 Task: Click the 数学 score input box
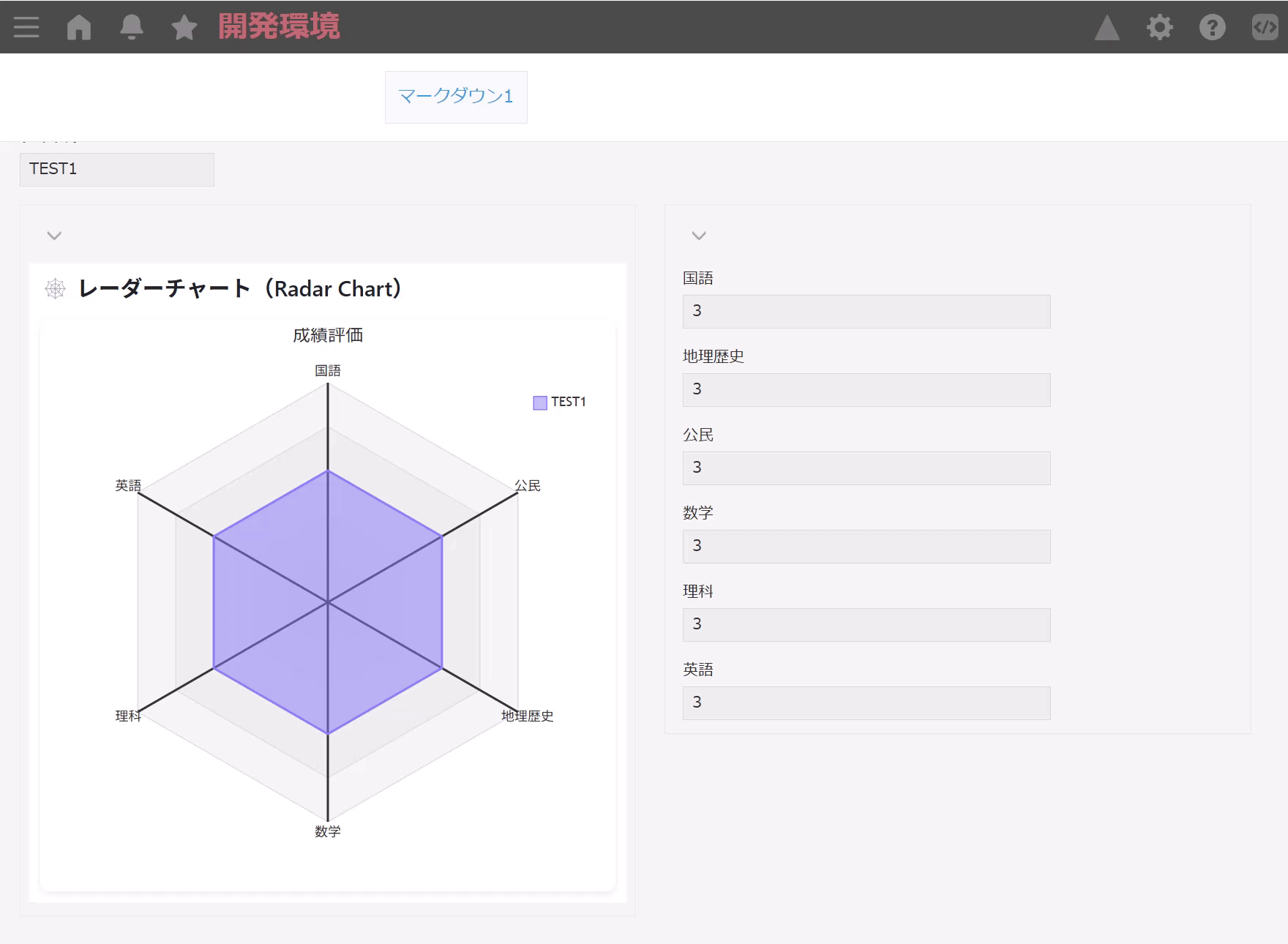[866, 547]
